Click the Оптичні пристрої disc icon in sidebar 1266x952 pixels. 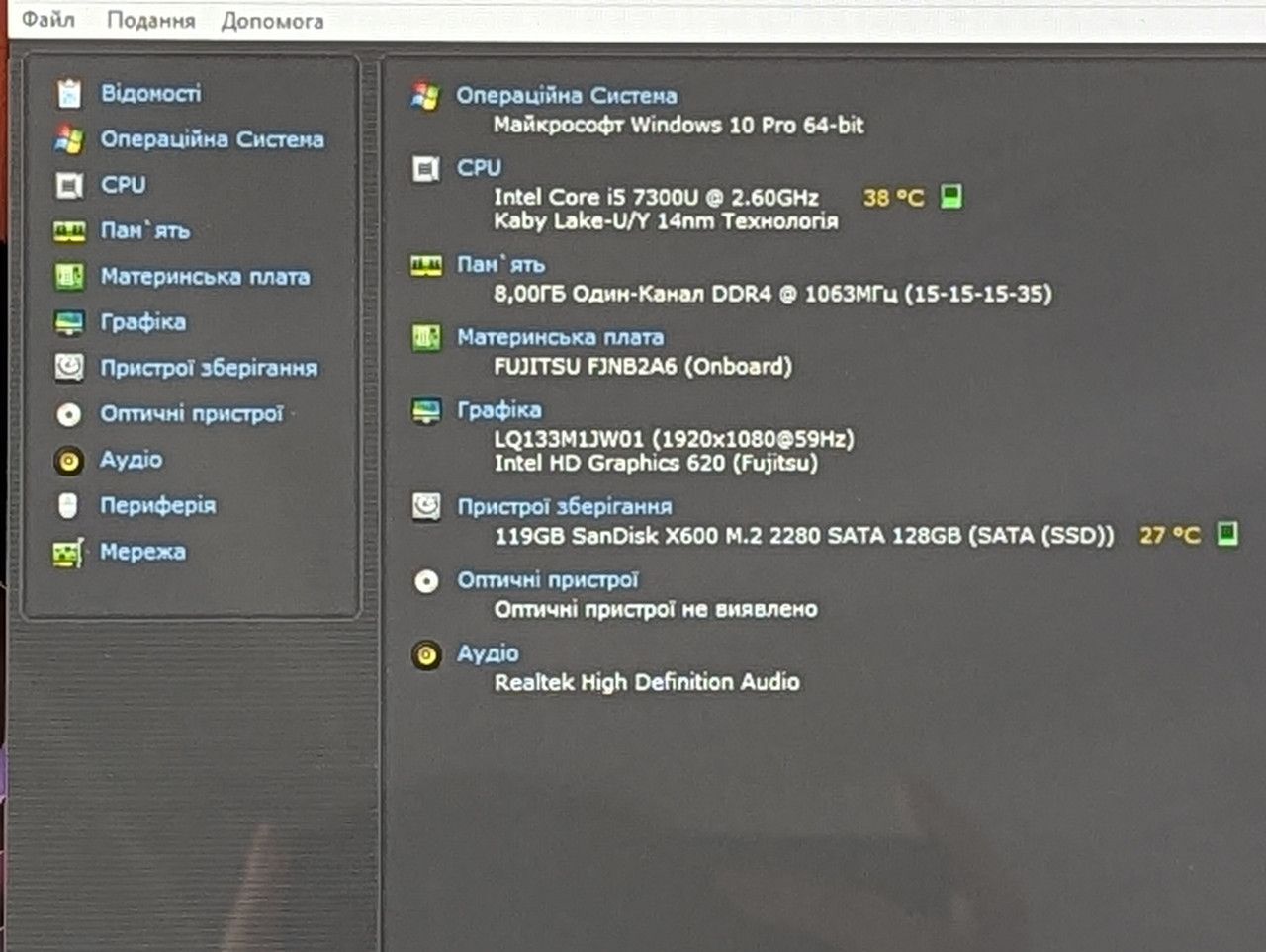[69, 414]
